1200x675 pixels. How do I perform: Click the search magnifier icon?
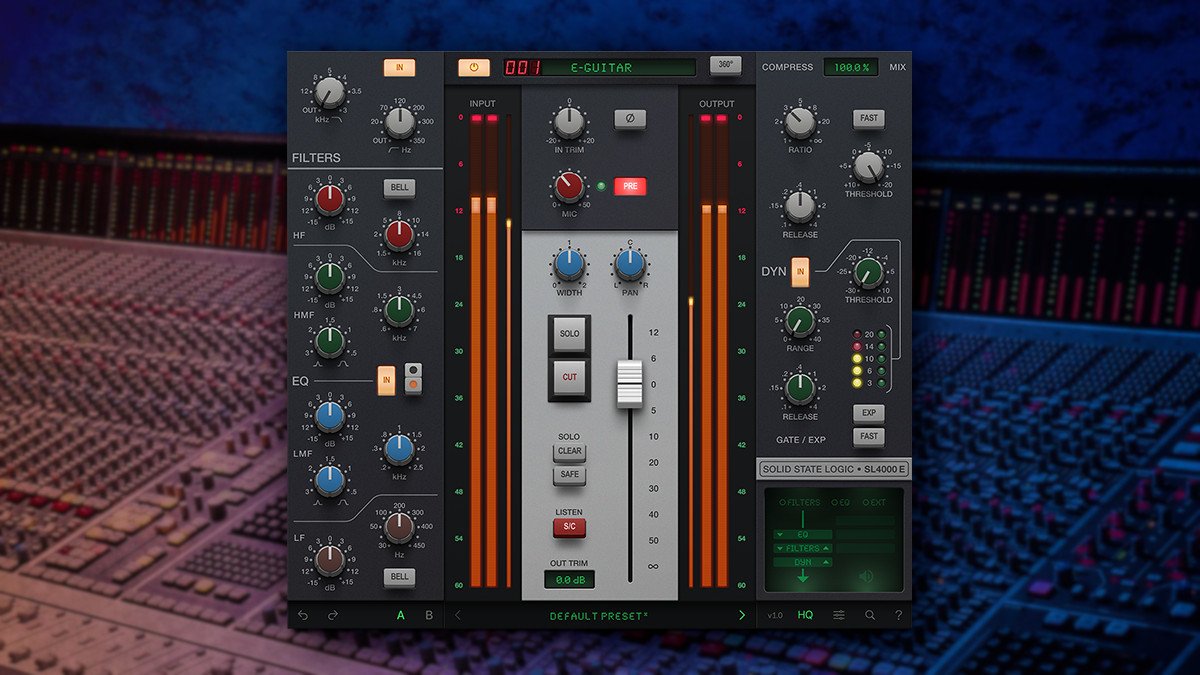coord(870,615)
